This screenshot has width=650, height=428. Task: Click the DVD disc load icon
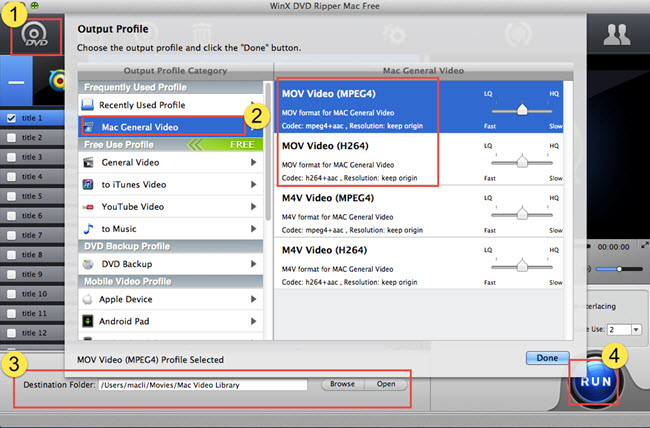34,35
